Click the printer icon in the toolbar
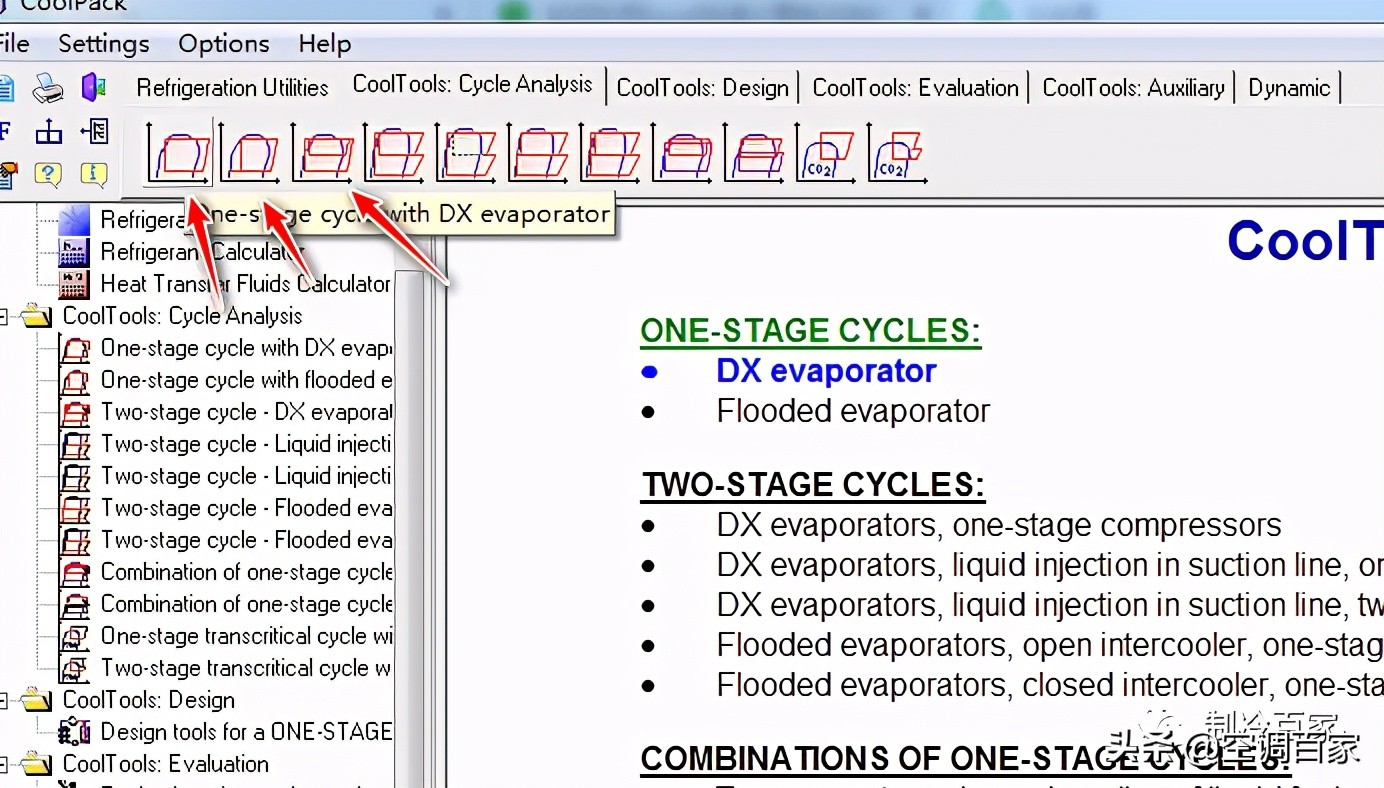1384x788 pixels. pos(48,88)
